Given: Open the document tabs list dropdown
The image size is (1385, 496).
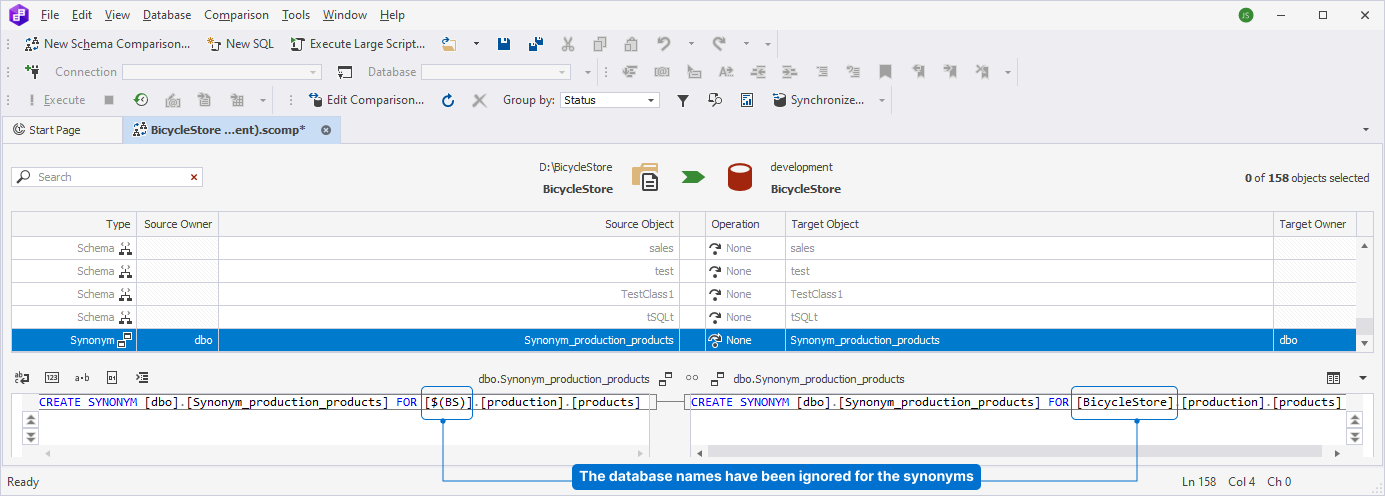Looking at the screenshot, I should click(x=1366, y=130).
